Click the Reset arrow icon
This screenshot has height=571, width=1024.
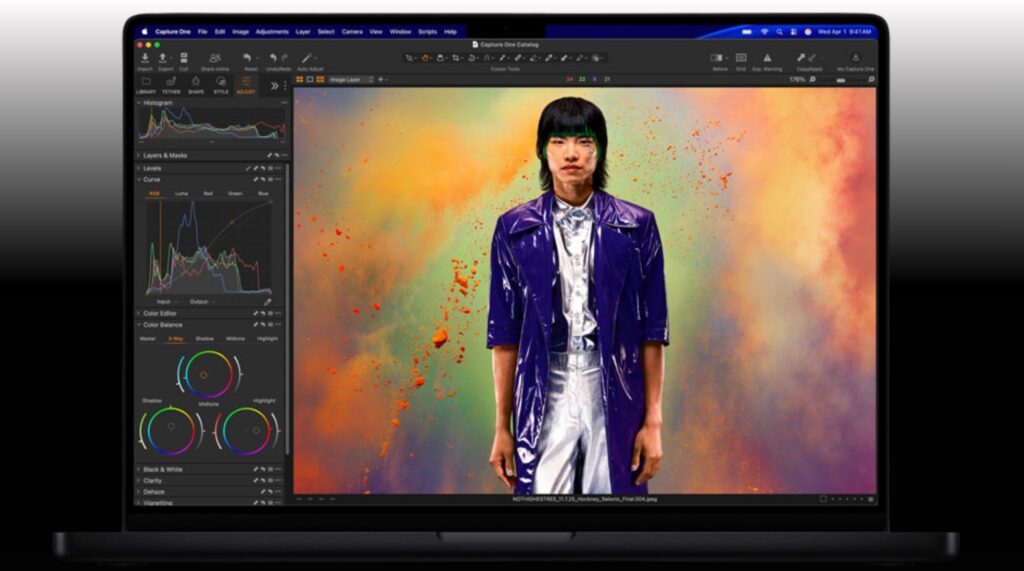(247, 58)
